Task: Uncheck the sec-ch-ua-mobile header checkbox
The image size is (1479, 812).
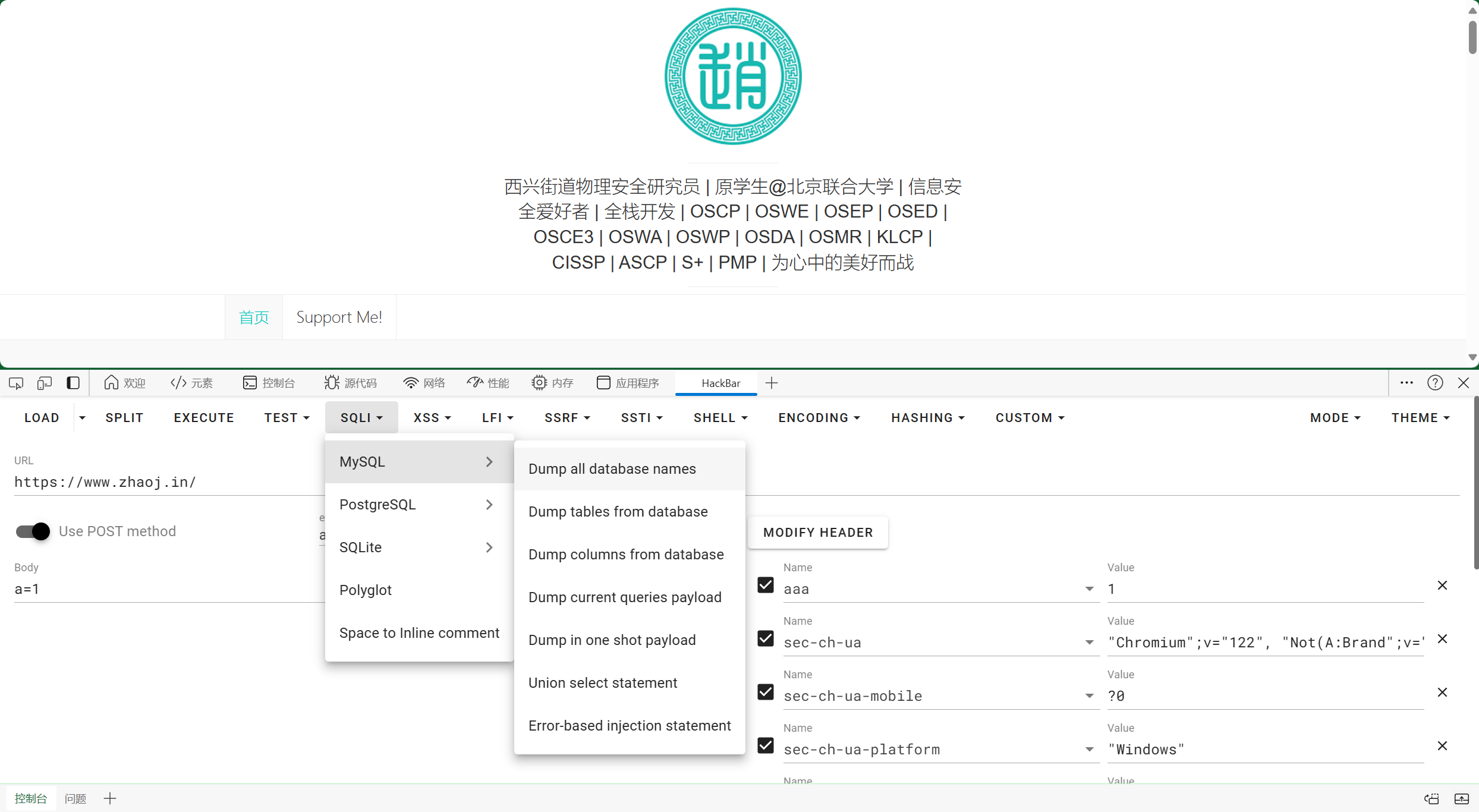Action: coord(766,693)
